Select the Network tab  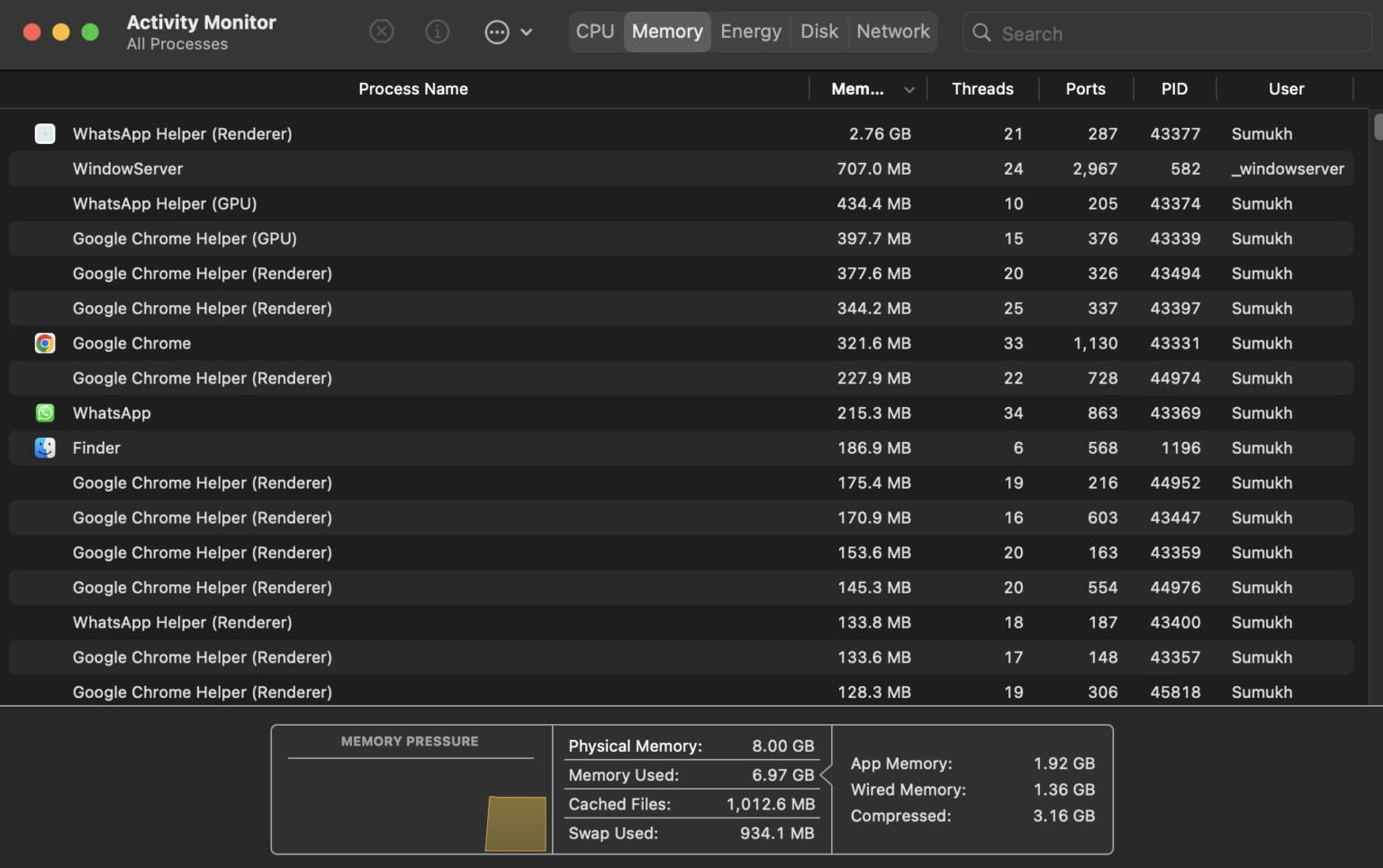(892, 32)
